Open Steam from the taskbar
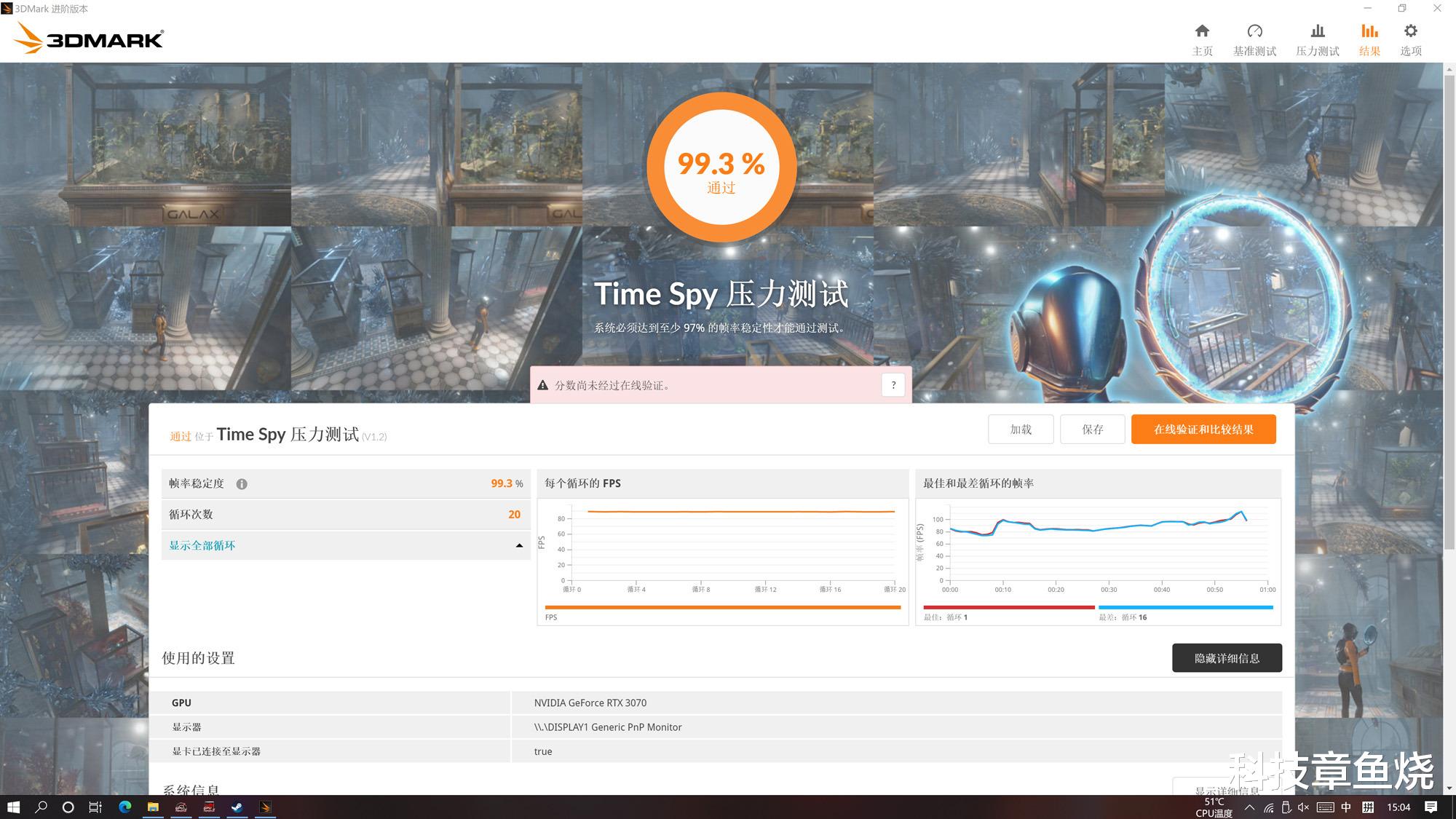This screenshot has height=819, width=1456. 237,807
